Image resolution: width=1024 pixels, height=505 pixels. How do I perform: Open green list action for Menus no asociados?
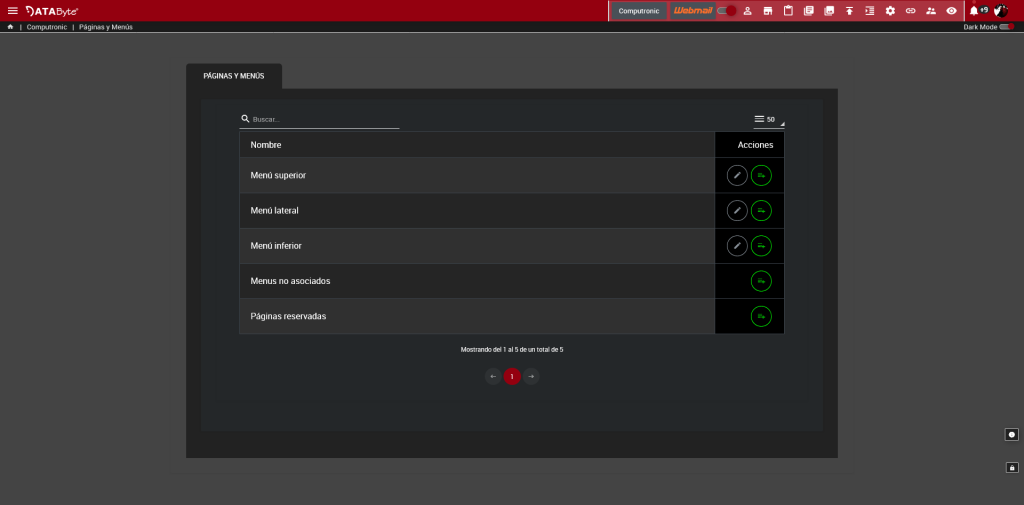[761, 281]
